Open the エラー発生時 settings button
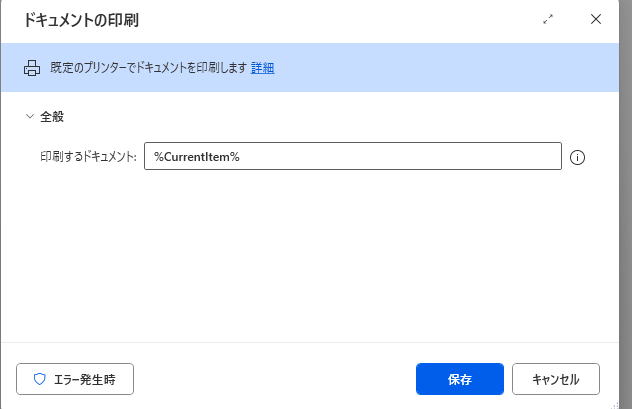Viewport: 632px width, 409px height. pos(75,379)
